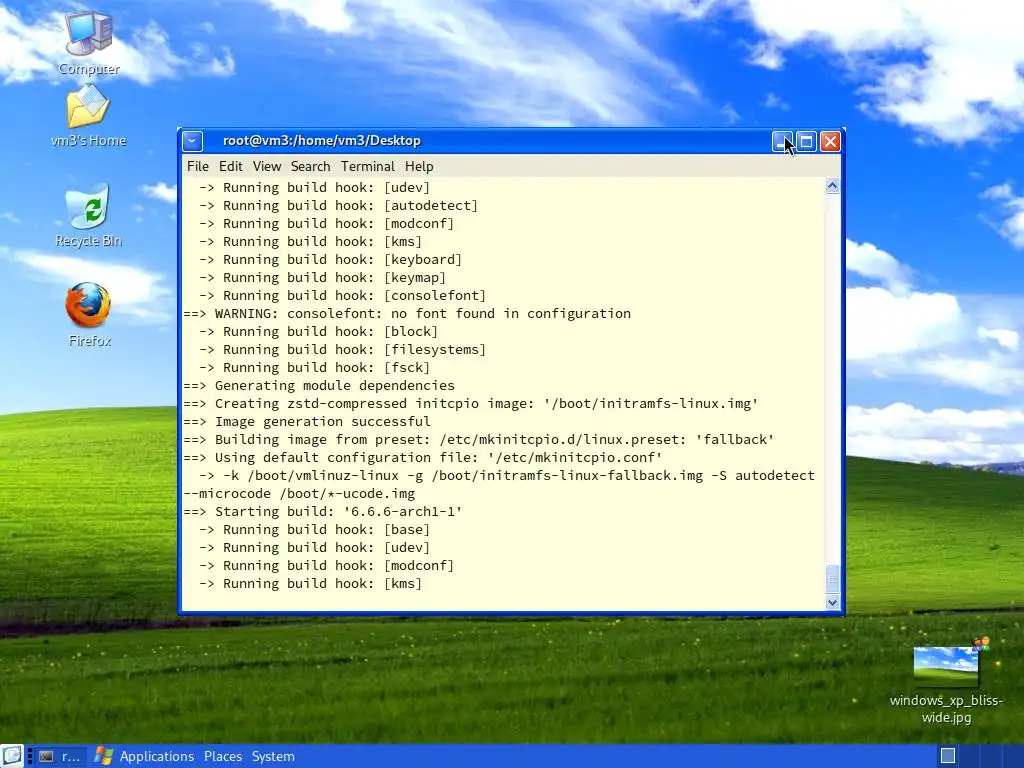
Task: Click the show desktop icon in taskbar
Action: coord(12,756)
